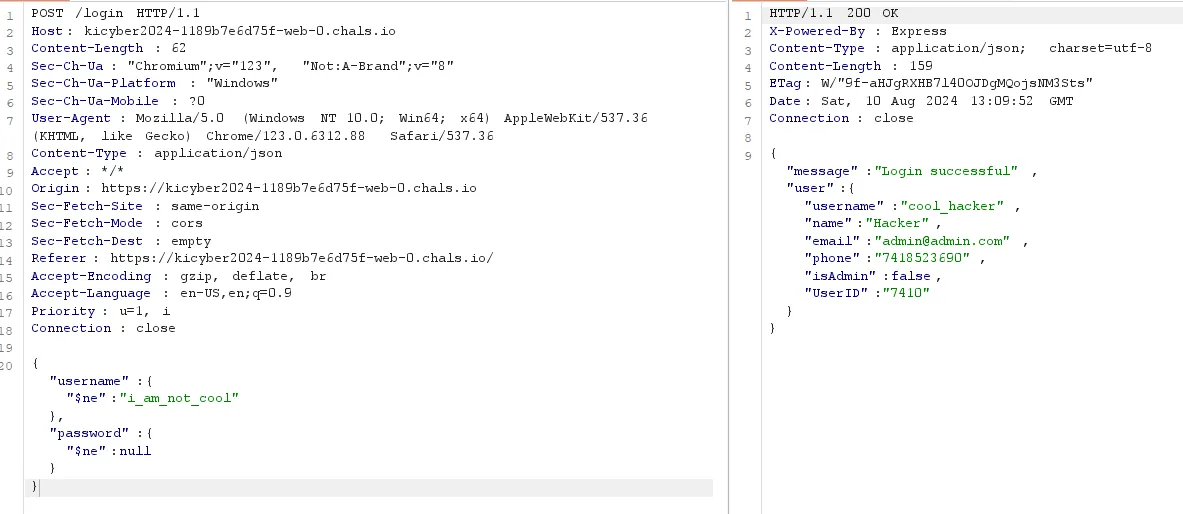1183x514 pixels.
Task: Click the "Hacker" name value
Action: coord(897,223)
